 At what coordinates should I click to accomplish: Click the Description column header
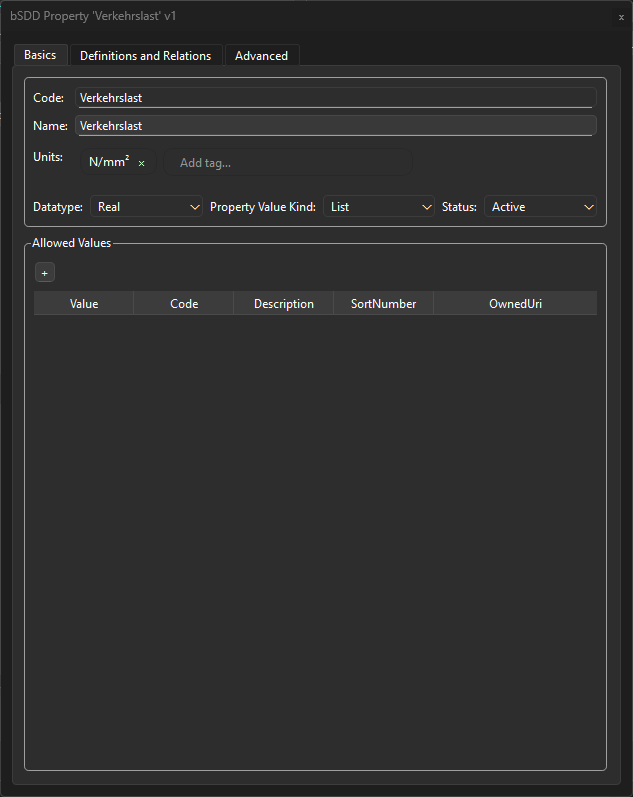point(284,304)
